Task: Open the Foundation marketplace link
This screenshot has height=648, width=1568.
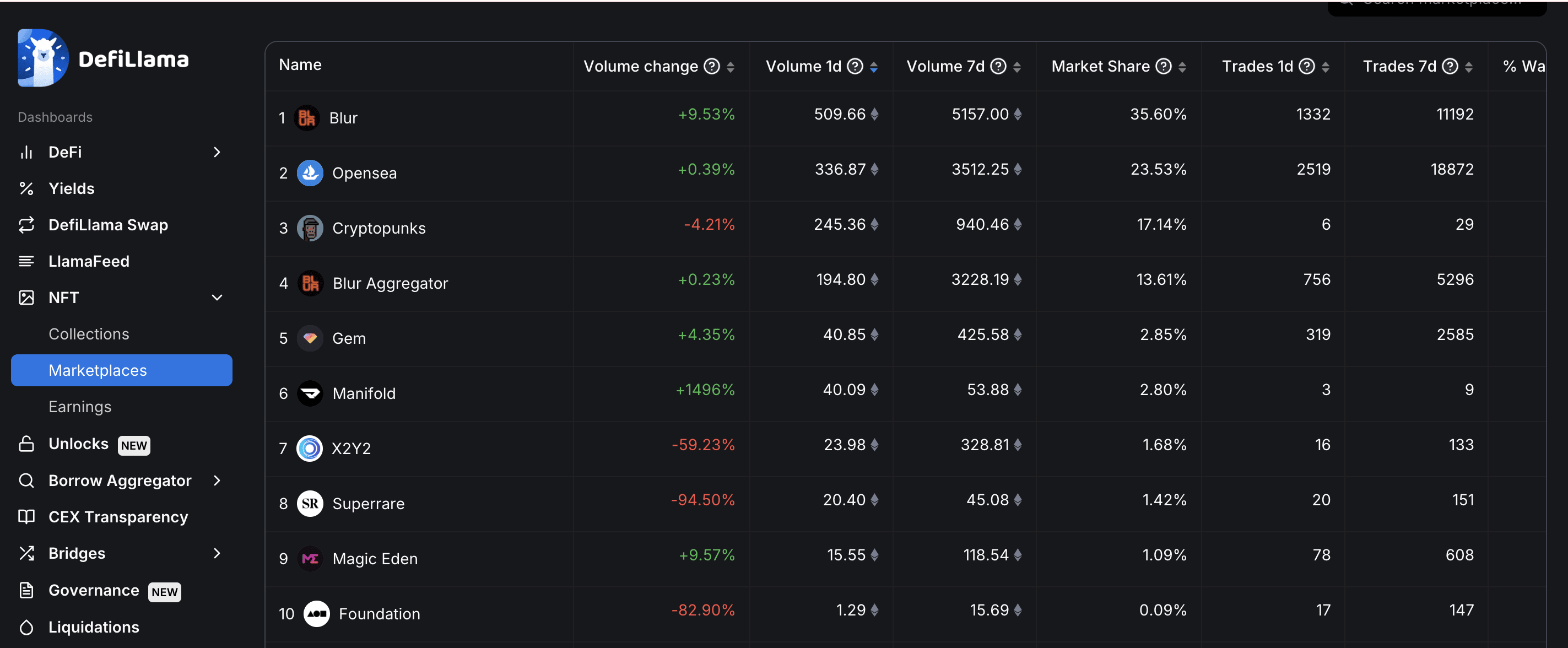Action: 379,614
